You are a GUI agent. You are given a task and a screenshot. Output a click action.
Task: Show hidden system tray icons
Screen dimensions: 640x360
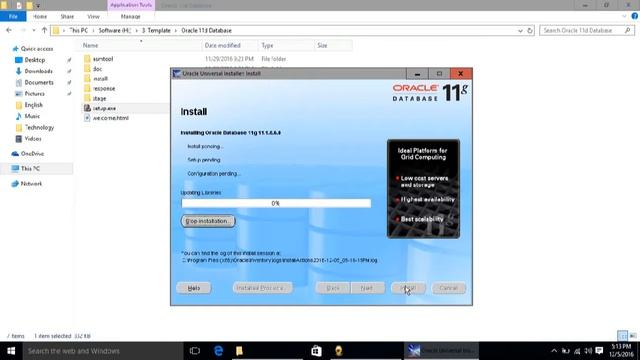[x=554, y=351]
